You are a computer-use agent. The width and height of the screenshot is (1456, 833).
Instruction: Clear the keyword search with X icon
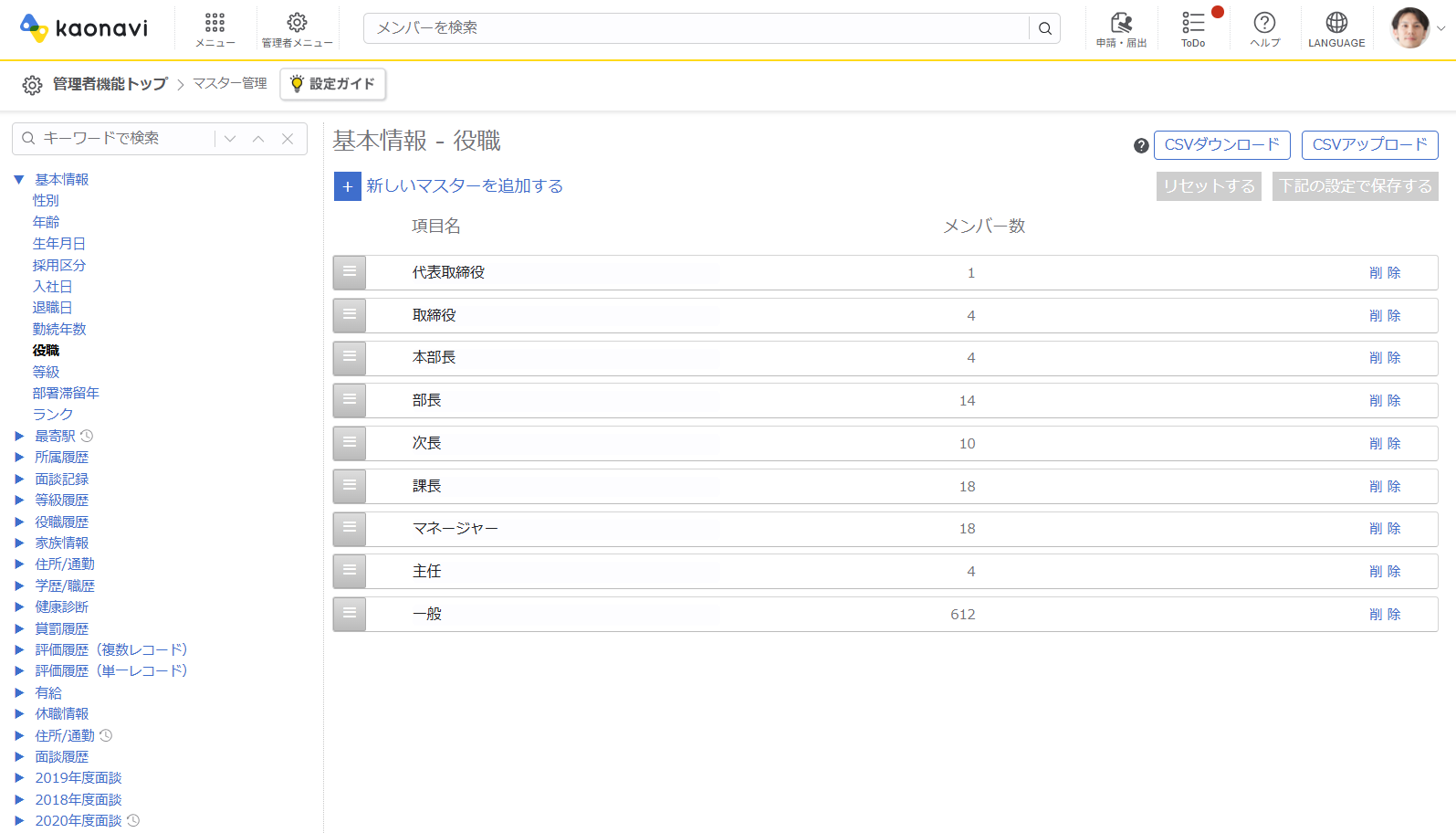288,139
